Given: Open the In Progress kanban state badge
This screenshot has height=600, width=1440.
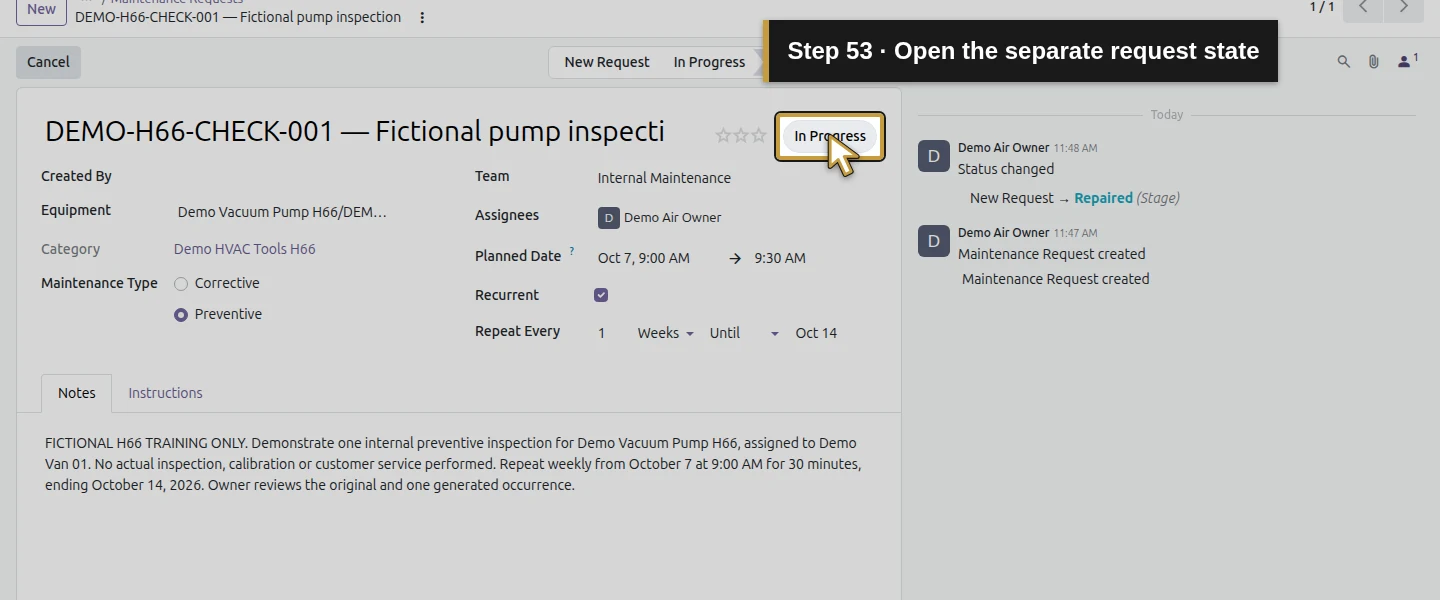Looking at the screenshot, I should point(830,136).
